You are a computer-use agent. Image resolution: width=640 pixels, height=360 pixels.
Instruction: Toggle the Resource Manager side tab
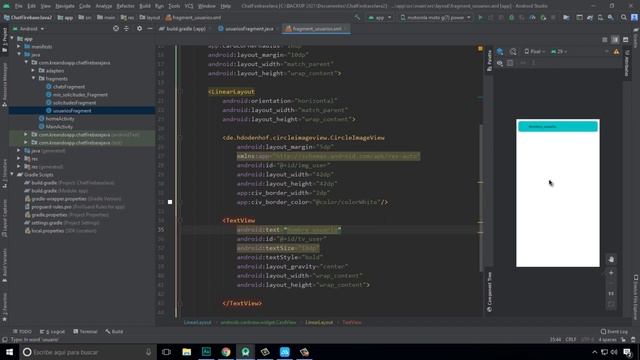tap(4, 85)
